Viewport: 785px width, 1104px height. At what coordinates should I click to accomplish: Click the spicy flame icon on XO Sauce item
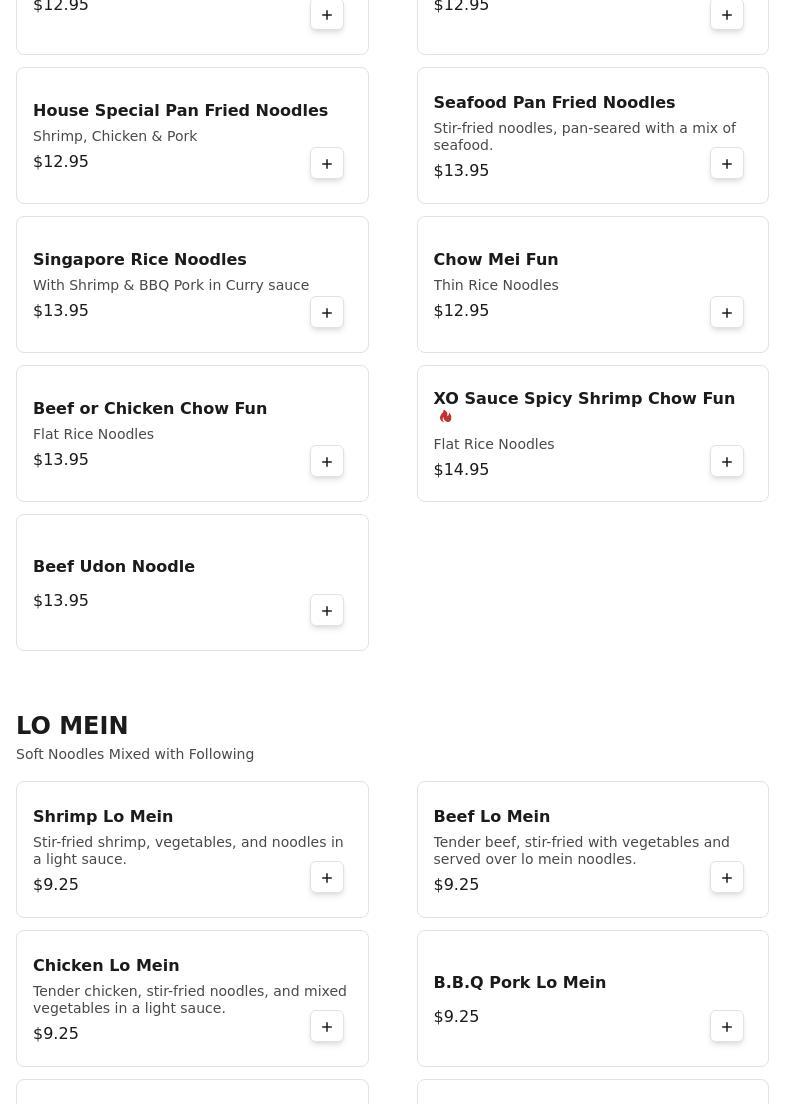coord(445,416)
